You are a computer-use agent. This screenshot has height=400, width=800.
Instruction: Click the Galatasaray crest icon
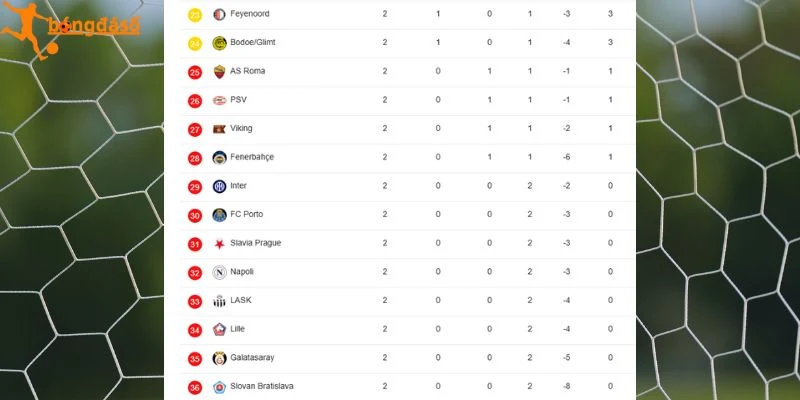coord(219,358)
